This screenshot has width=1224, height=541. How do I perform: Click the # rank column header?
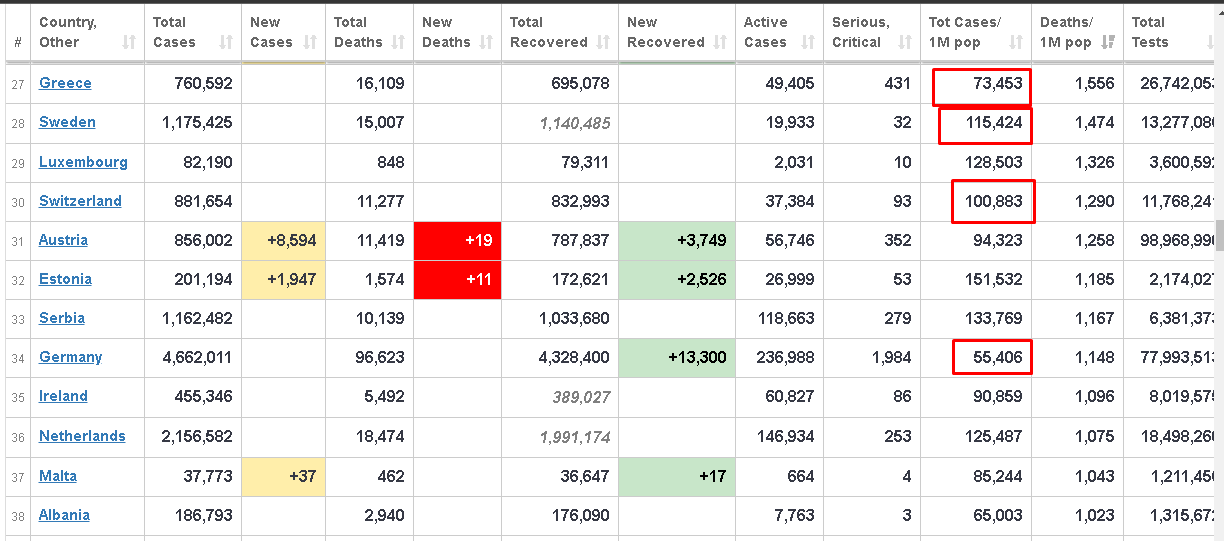(18, 32)
